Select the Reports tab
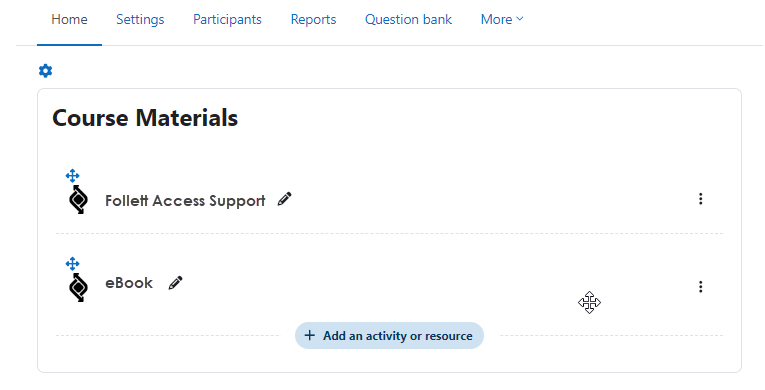 point(313,20)
